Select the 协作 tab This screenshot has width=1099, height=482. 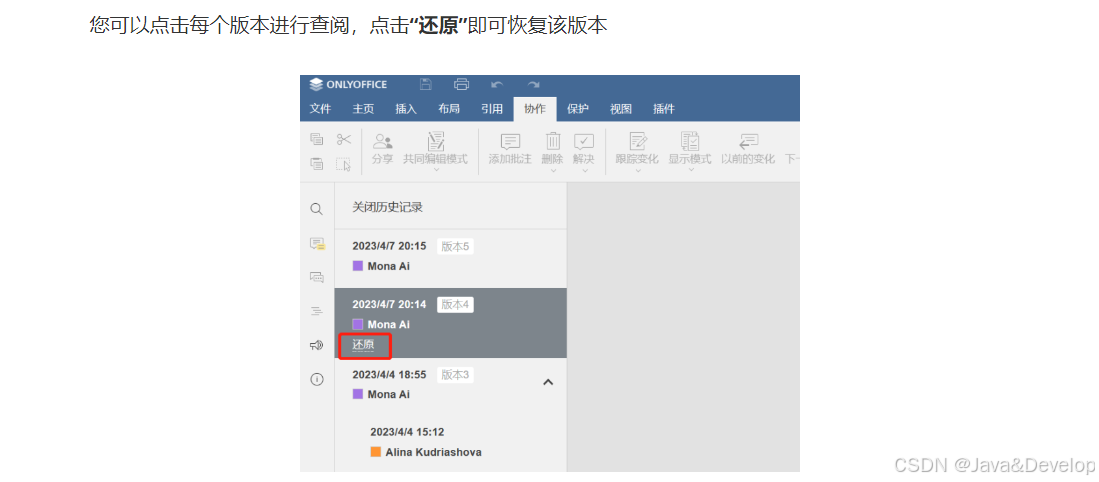(x=535, y=109)
